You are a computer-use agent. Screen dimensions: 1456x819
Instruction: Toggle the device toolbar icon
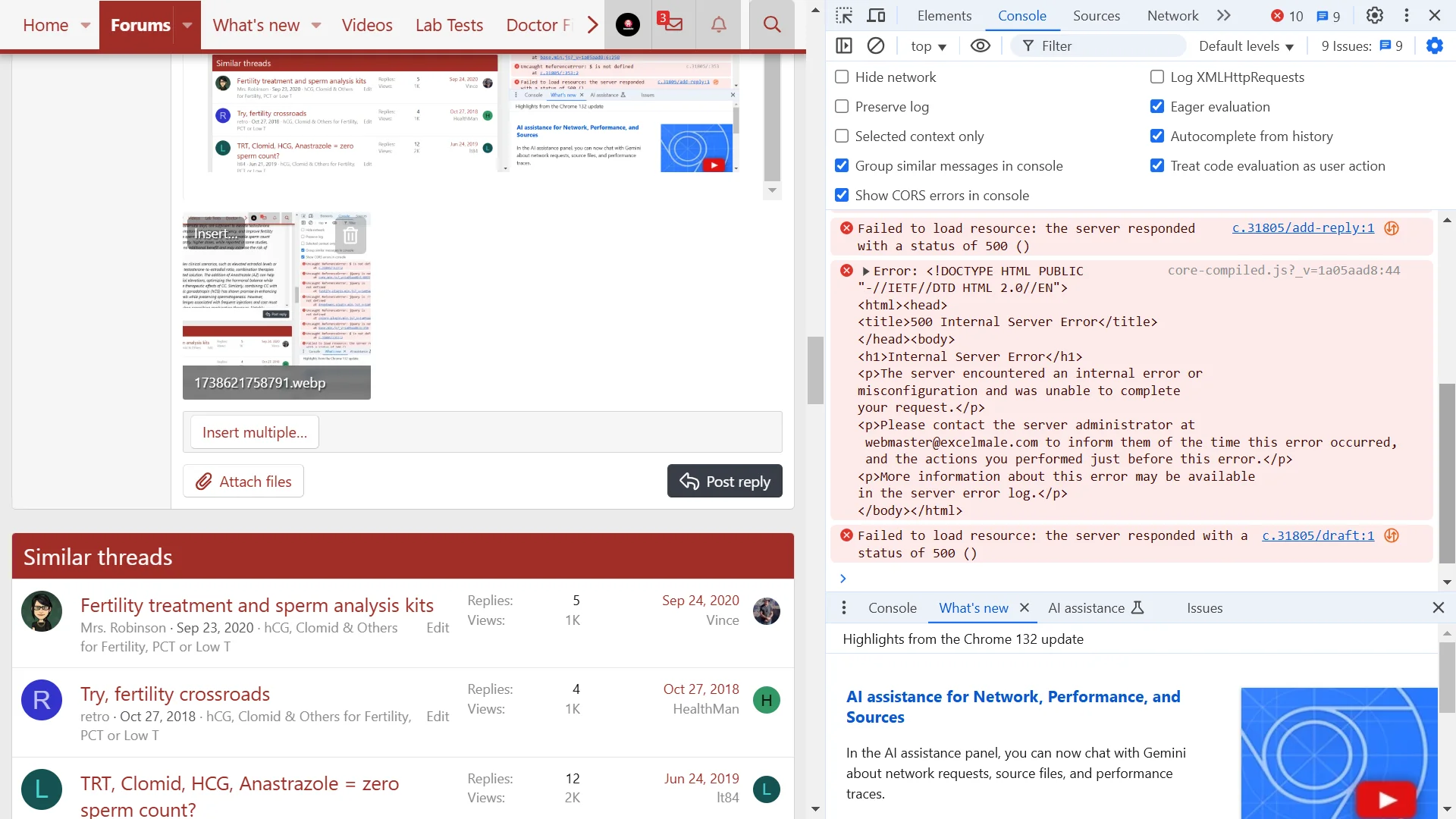[876, 16]
